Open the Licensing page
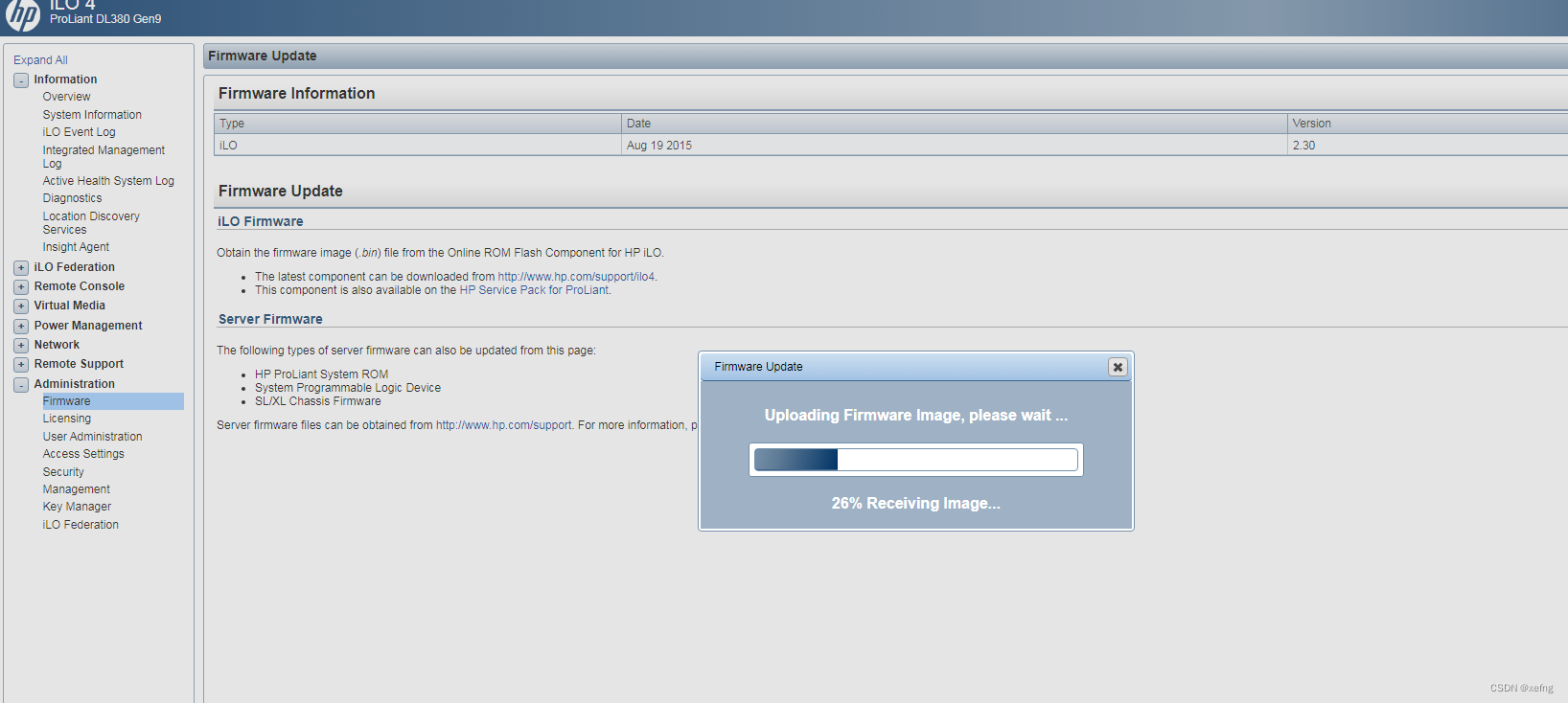This screenshot has width=1568, height=703. click(66, 419)
